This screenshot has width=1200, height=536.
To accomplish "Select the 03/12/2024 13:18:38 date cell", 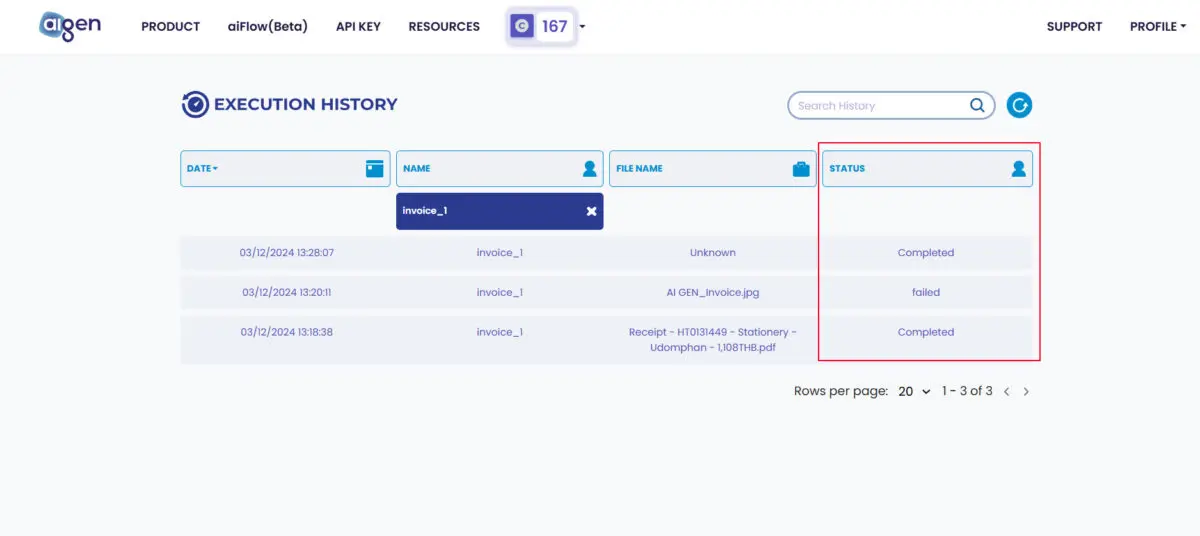I will coord(287,332).
